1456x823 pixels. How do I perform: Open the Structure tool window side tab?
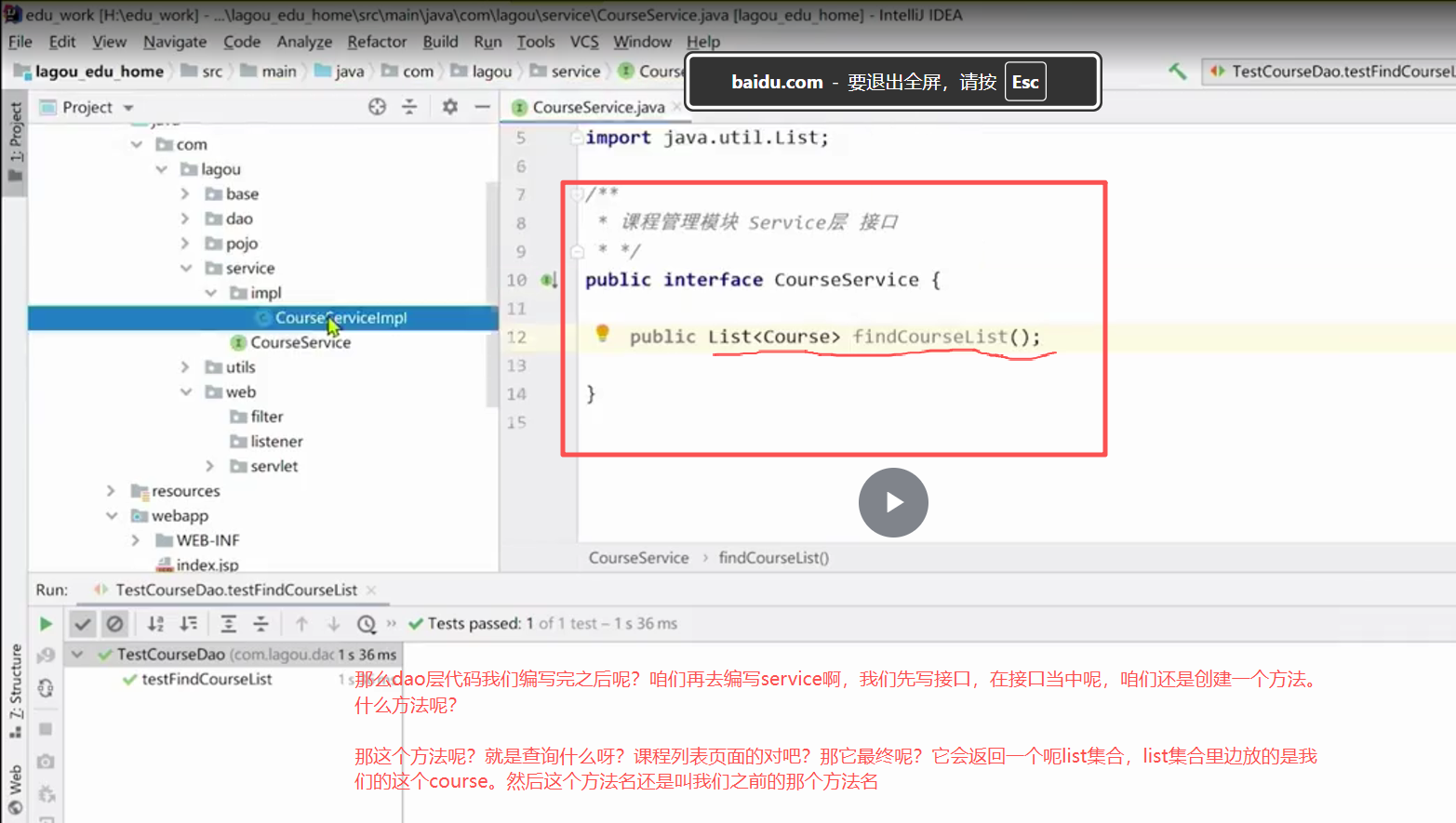click(15, 690)
